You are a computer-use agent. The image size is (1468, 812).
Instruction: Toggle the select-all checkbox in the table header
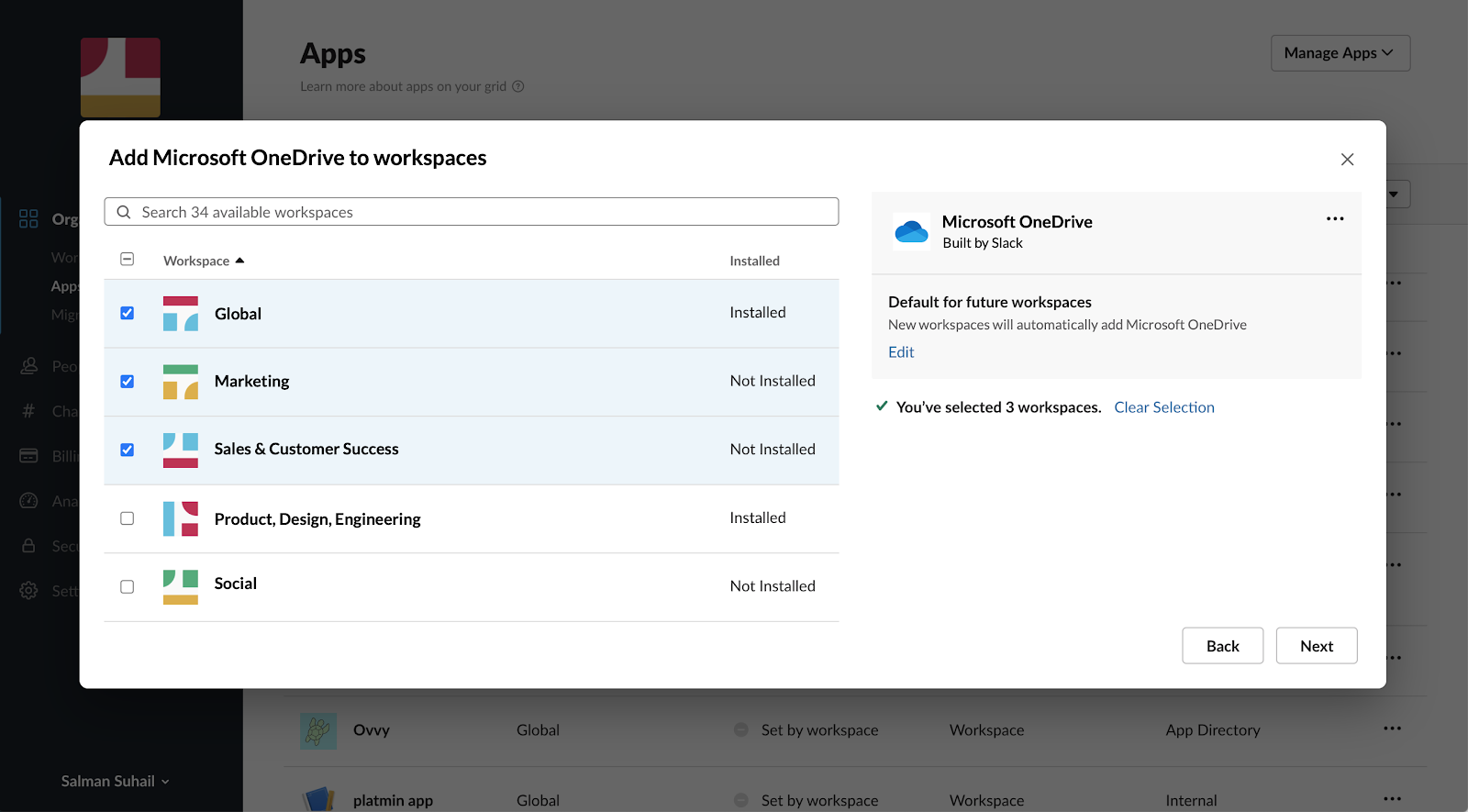coord(128,260)
